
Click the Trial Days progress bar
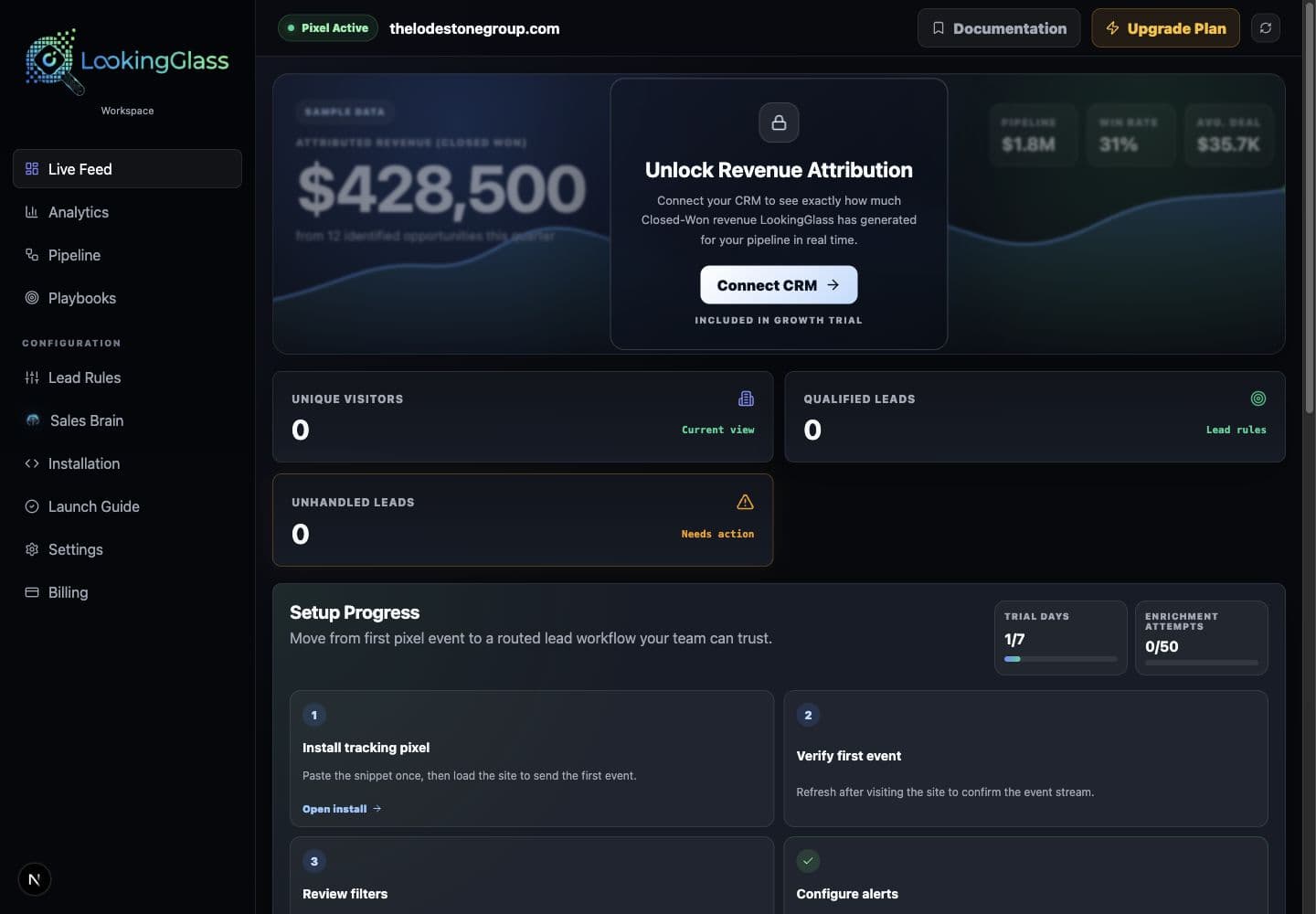pos(1060,659)
